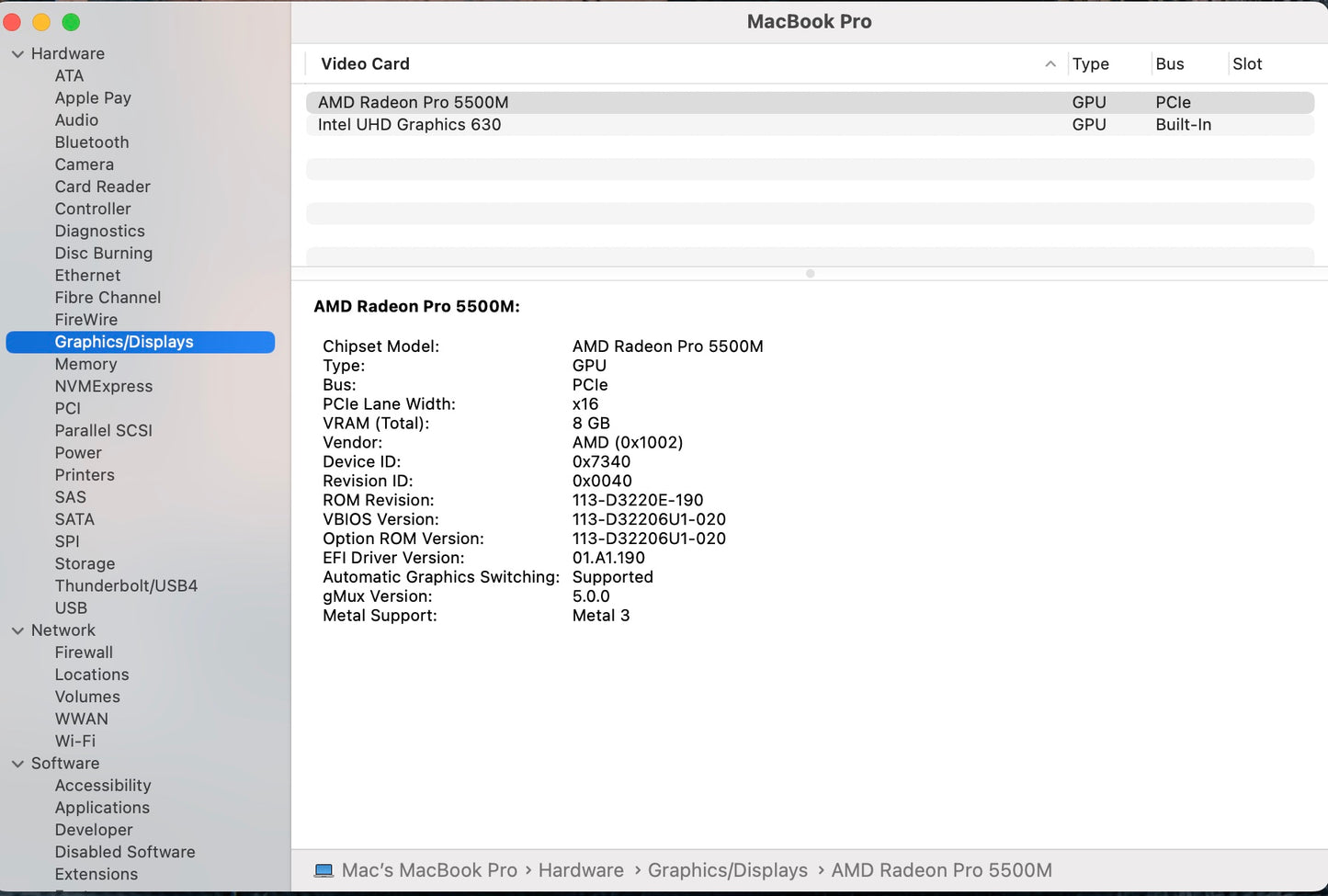
Task: Click Mac's MacBook Pro in path bar
Action: 429,870
